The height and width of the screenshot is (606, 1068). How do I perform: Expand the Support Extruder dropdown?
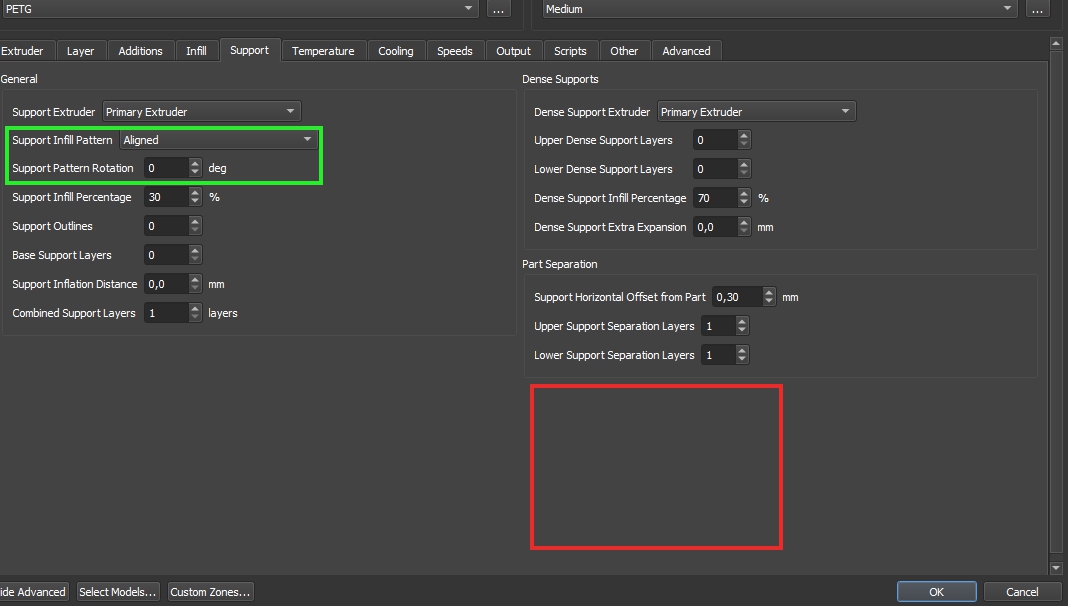point(201,112)
